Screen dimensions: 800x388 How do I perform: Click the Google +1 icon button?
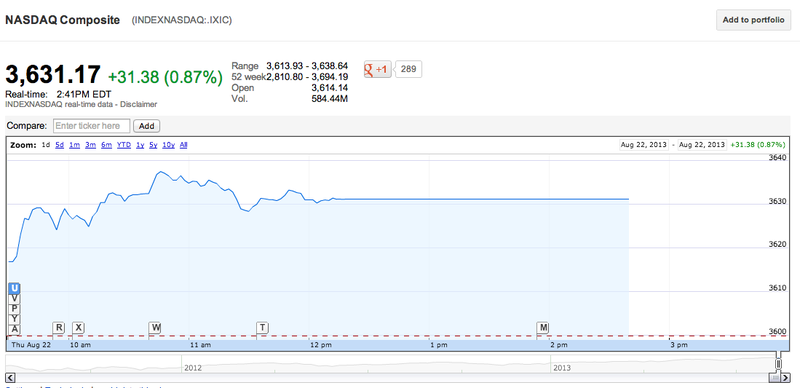pyautogui.click(x=378, y=69)
